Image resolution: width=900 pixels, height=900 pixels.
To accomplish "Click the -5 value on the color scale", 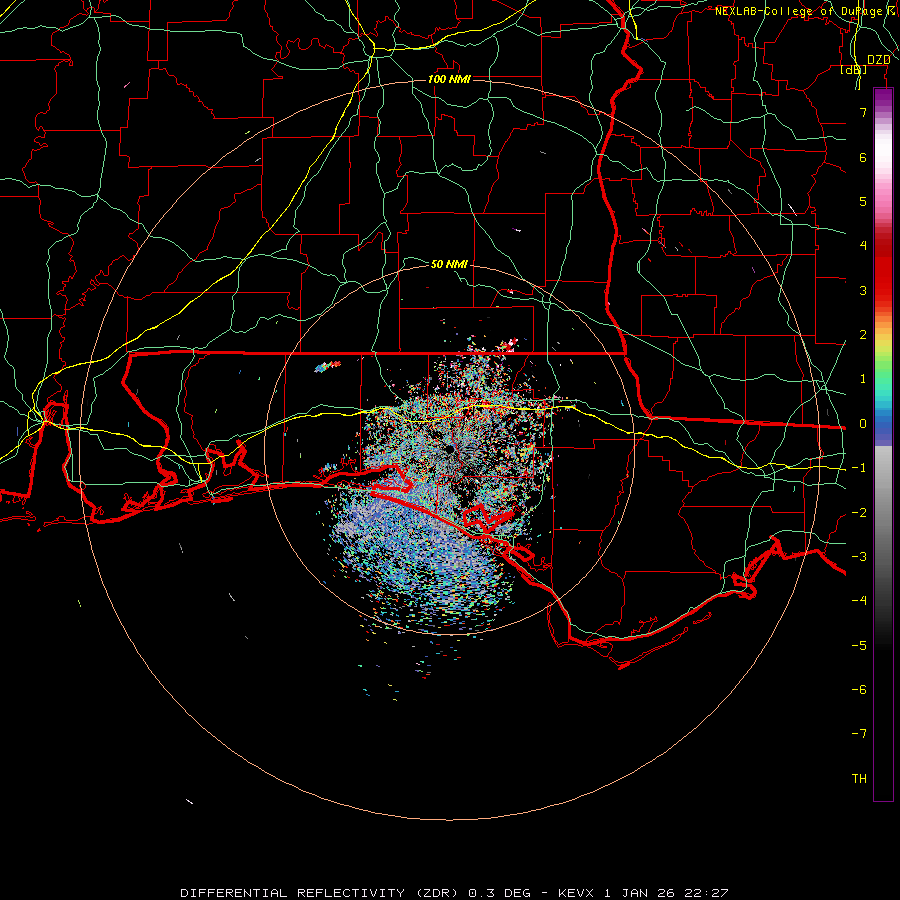I will pos(859,646).
